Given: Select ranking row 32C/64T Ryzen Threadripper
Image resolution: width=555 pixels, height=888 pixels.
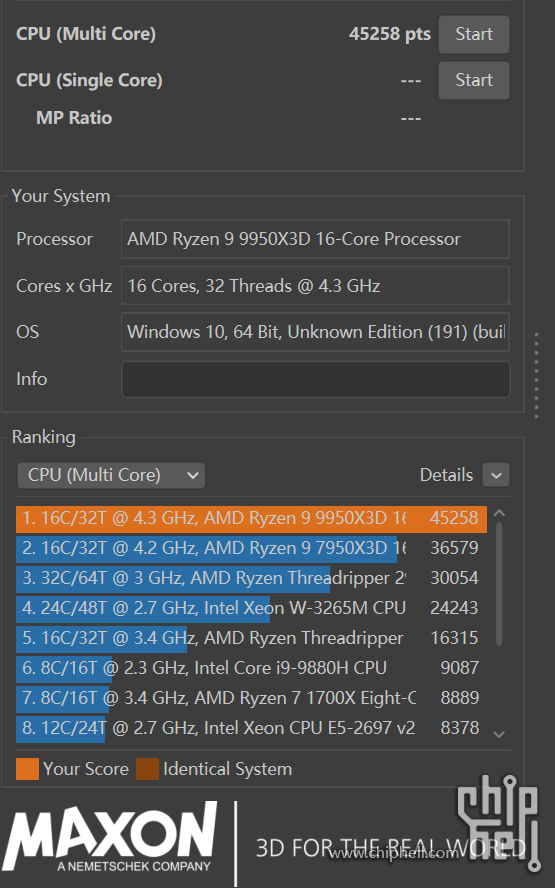Looking at the screenshot, I should (x=251, y=578).
